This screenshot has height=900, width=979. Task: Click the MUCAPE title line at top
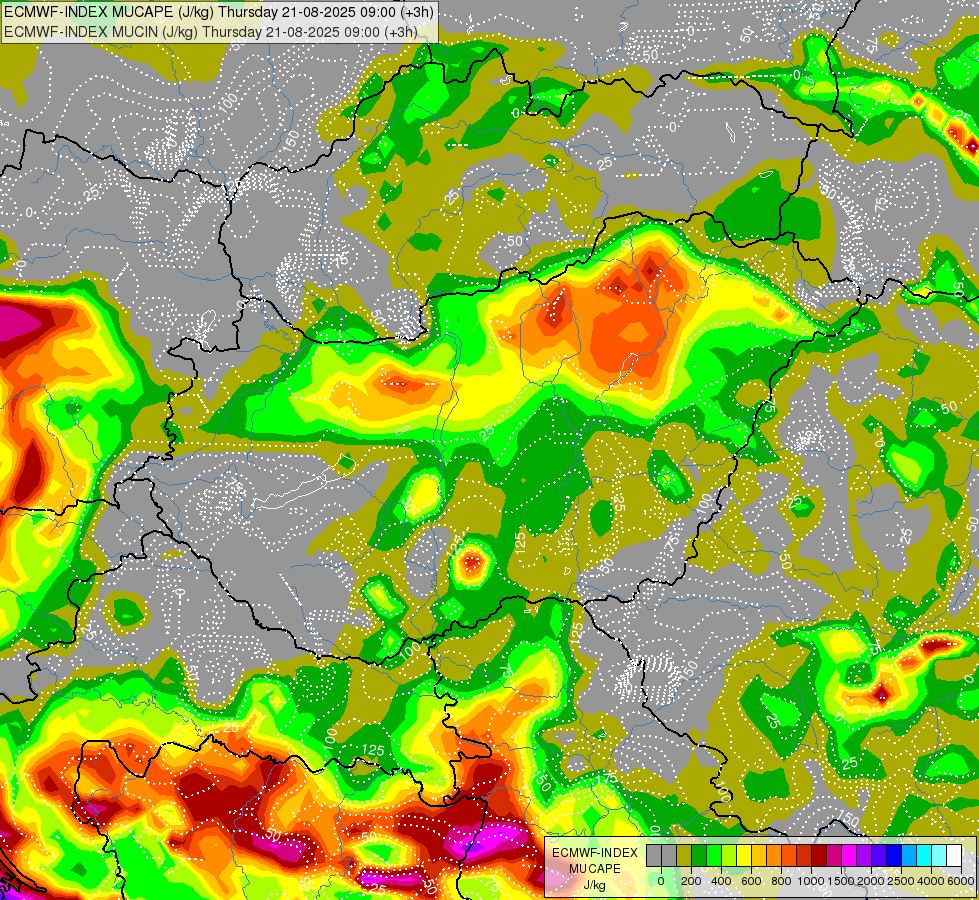[219, 12]
